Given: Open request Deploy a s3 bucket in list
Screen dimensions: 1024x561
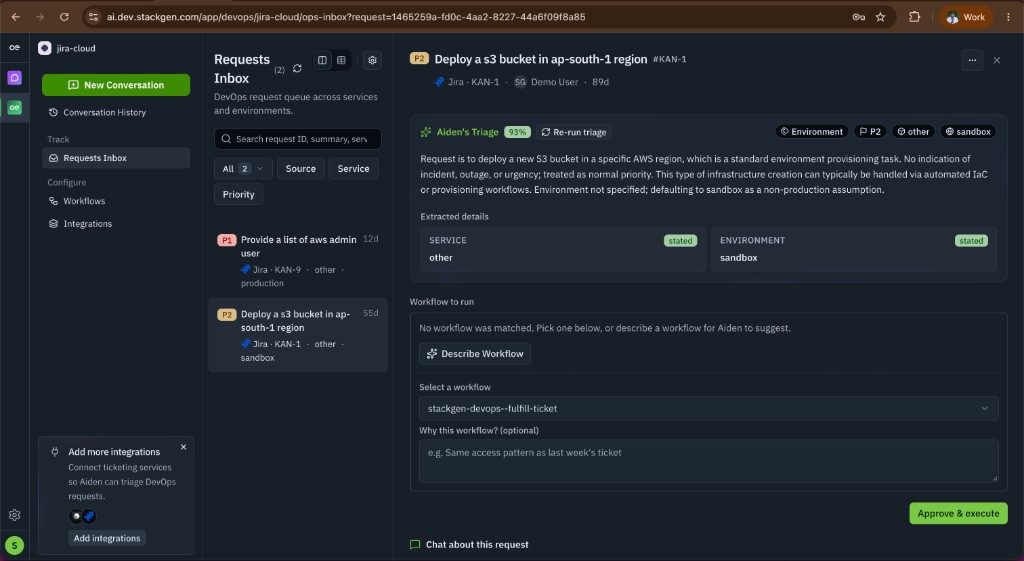Looking at the screenshot, I should [x=298, y=335].
